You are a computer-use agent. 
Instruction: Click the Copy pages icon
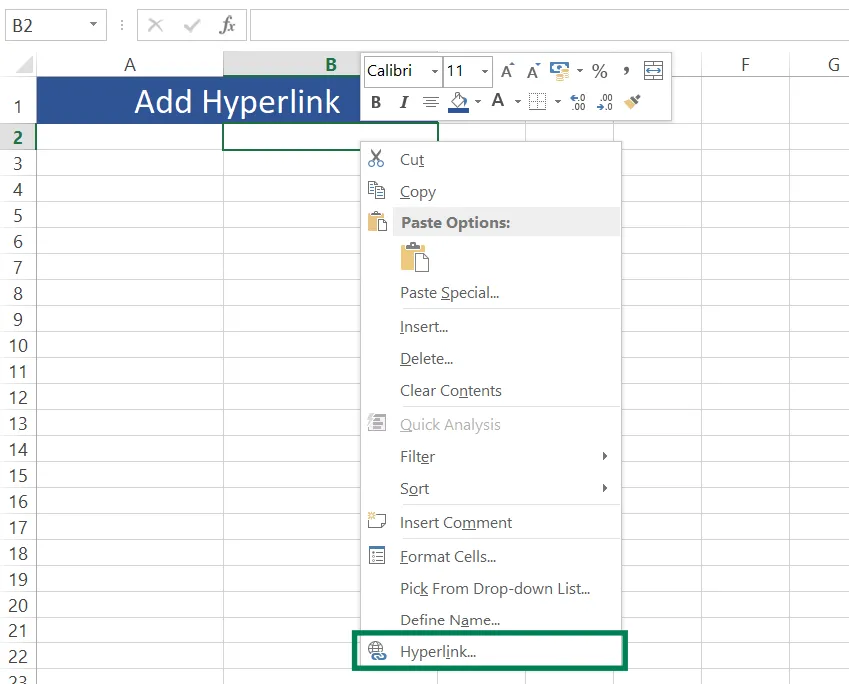[376, 191]
